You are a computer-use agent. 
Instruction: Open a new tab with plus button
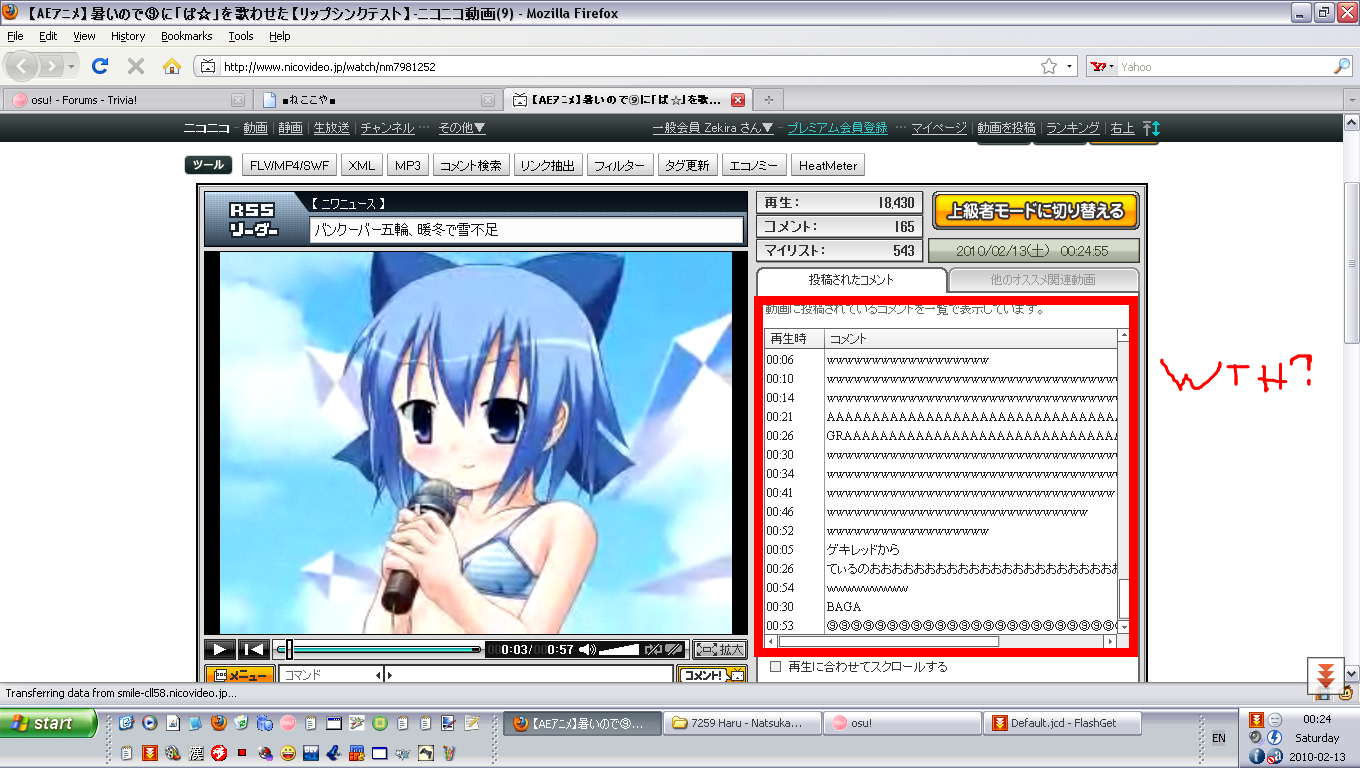pyautogui.click(x=768, y=100)
